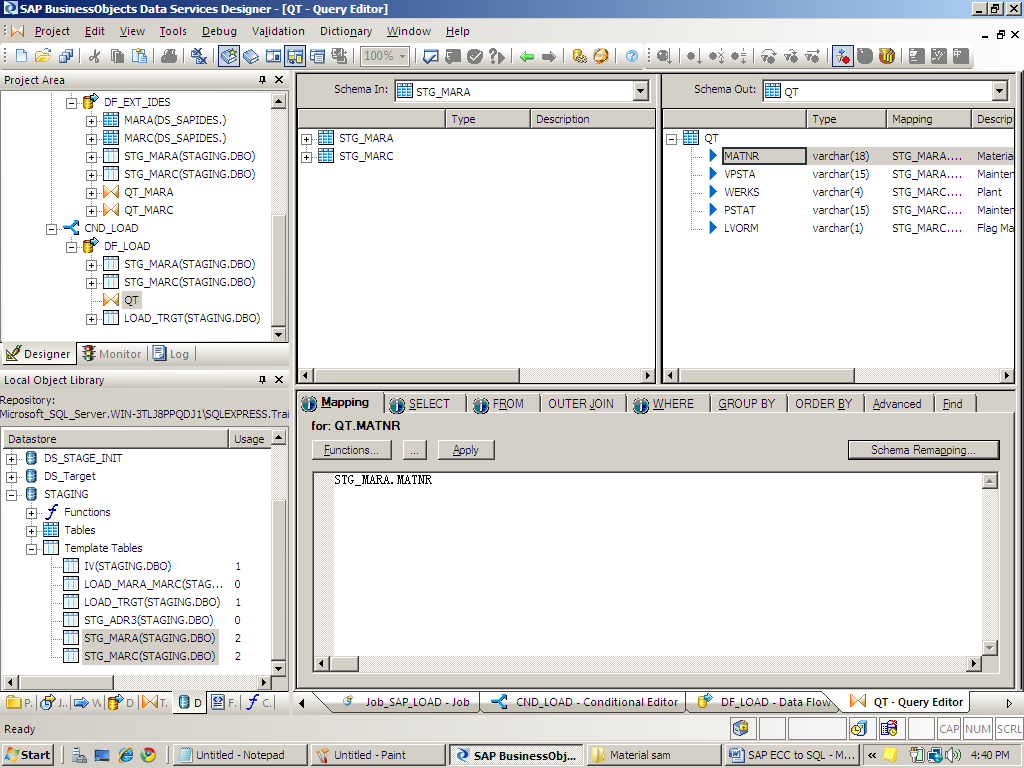Screen dimensions: 1024x768
Task: Collapse the Template Tables node
Action: 31,549
